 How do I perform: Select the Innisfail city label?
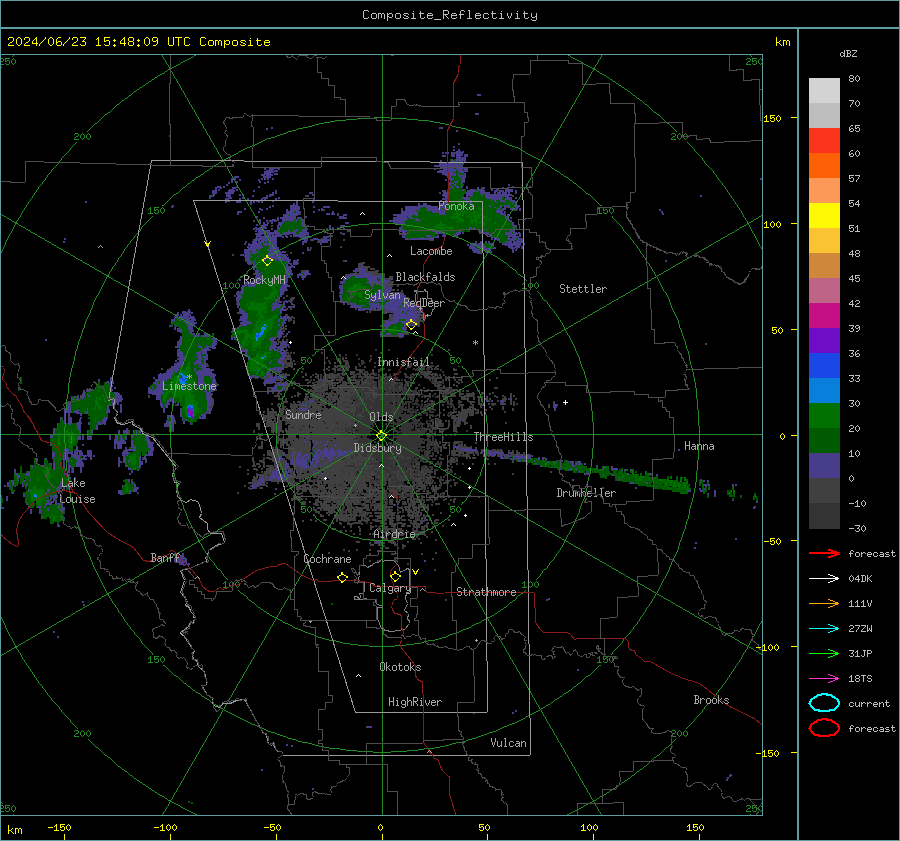403,362
